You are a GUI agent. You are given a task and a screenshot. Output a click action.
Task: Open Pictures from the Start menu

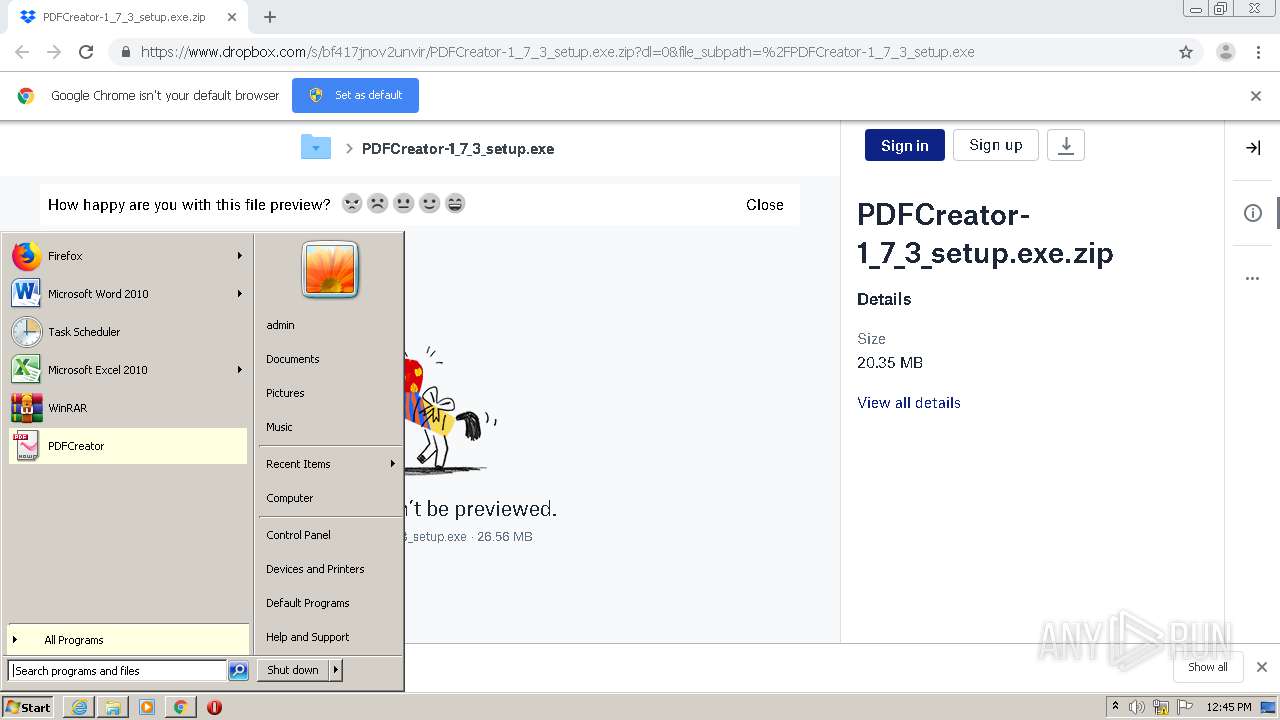(x=285, y=393)
